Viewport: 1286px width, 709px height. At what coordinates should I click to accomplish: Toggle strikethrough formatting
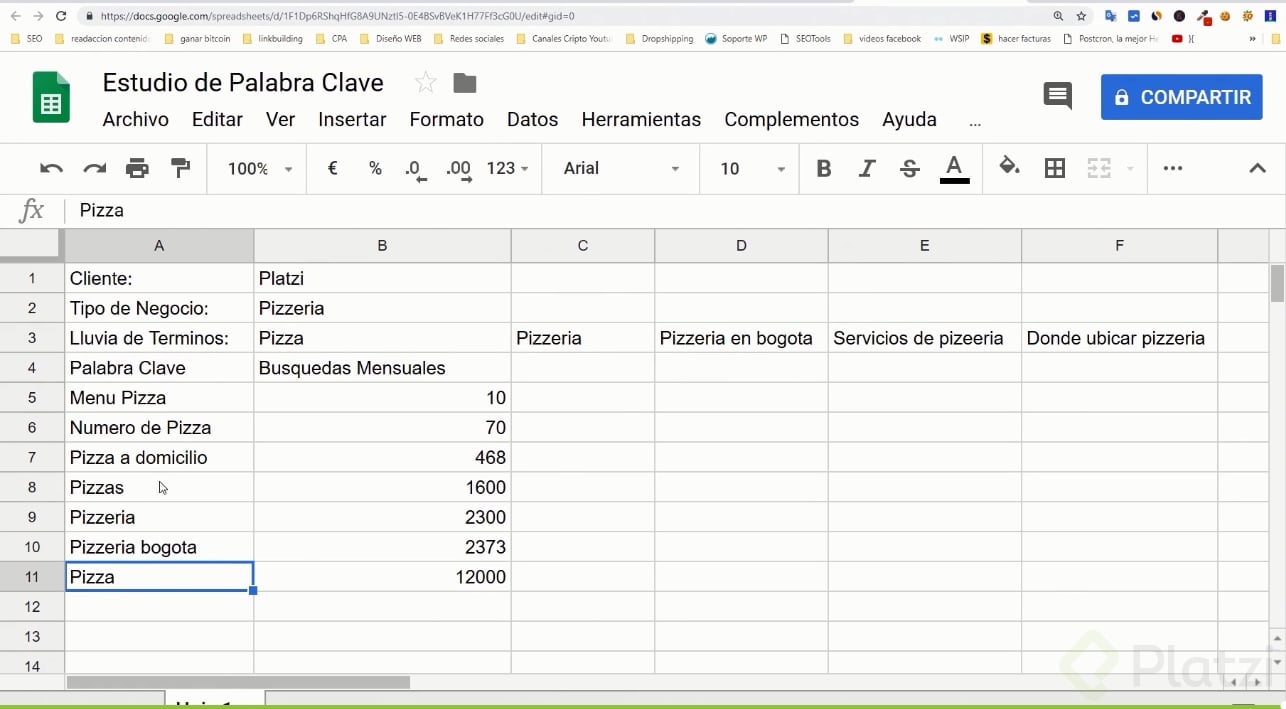pos(909,168)
